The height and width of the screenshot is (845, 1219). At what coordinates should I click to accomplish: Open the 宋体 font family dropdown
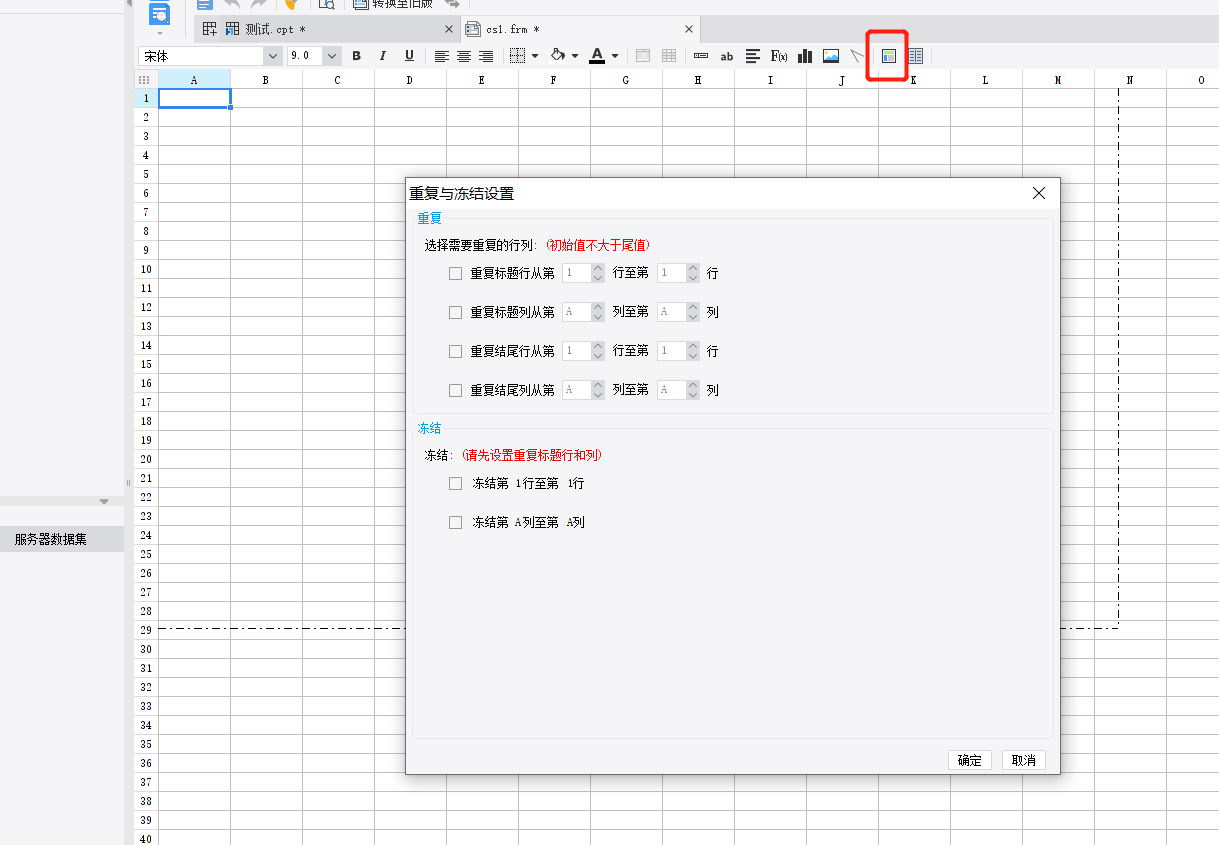point(272,56)
